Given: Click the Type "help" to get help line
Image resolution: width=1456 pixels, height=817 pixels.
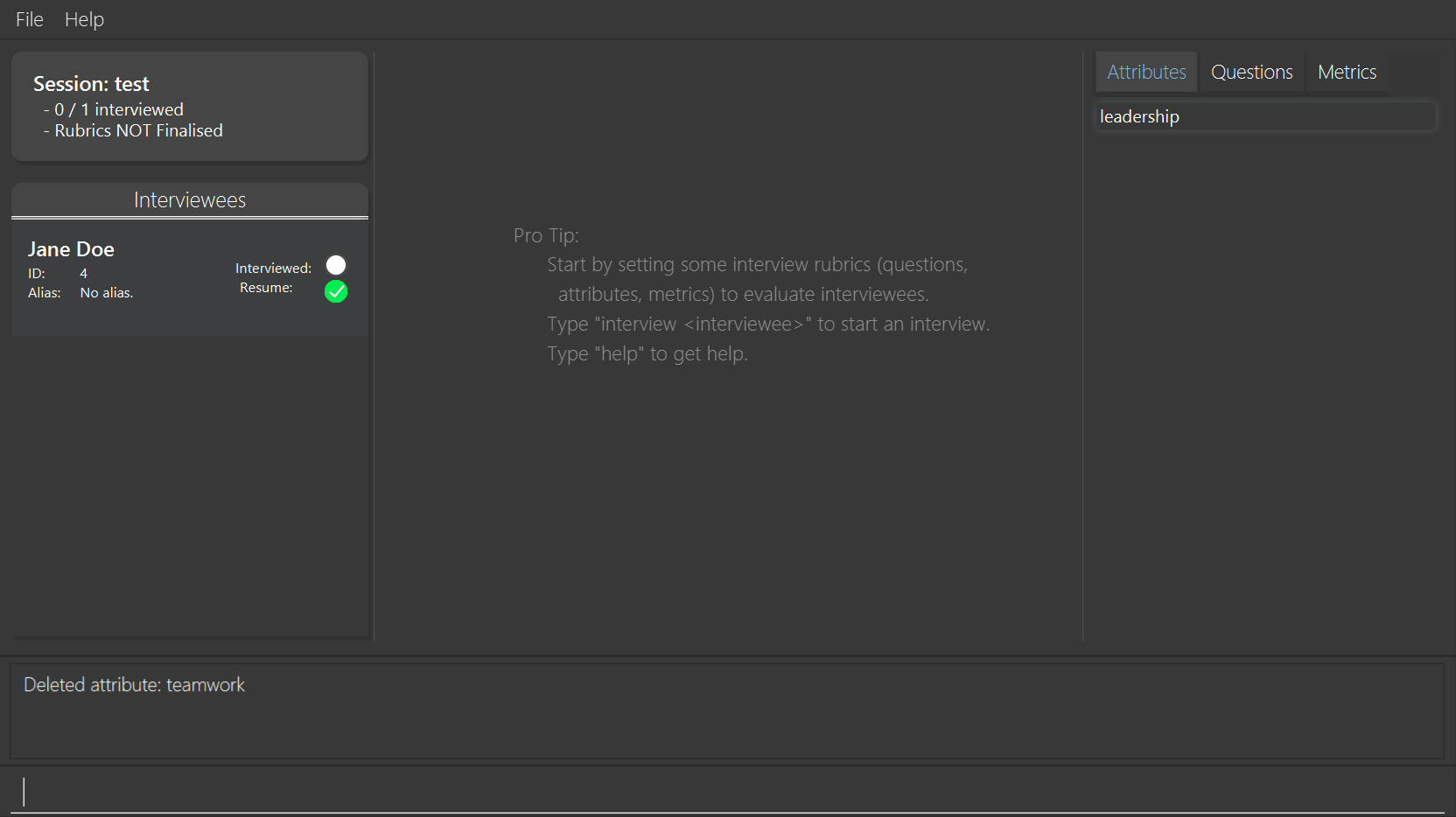Looking at the screenshot, I should pos(647,353).
